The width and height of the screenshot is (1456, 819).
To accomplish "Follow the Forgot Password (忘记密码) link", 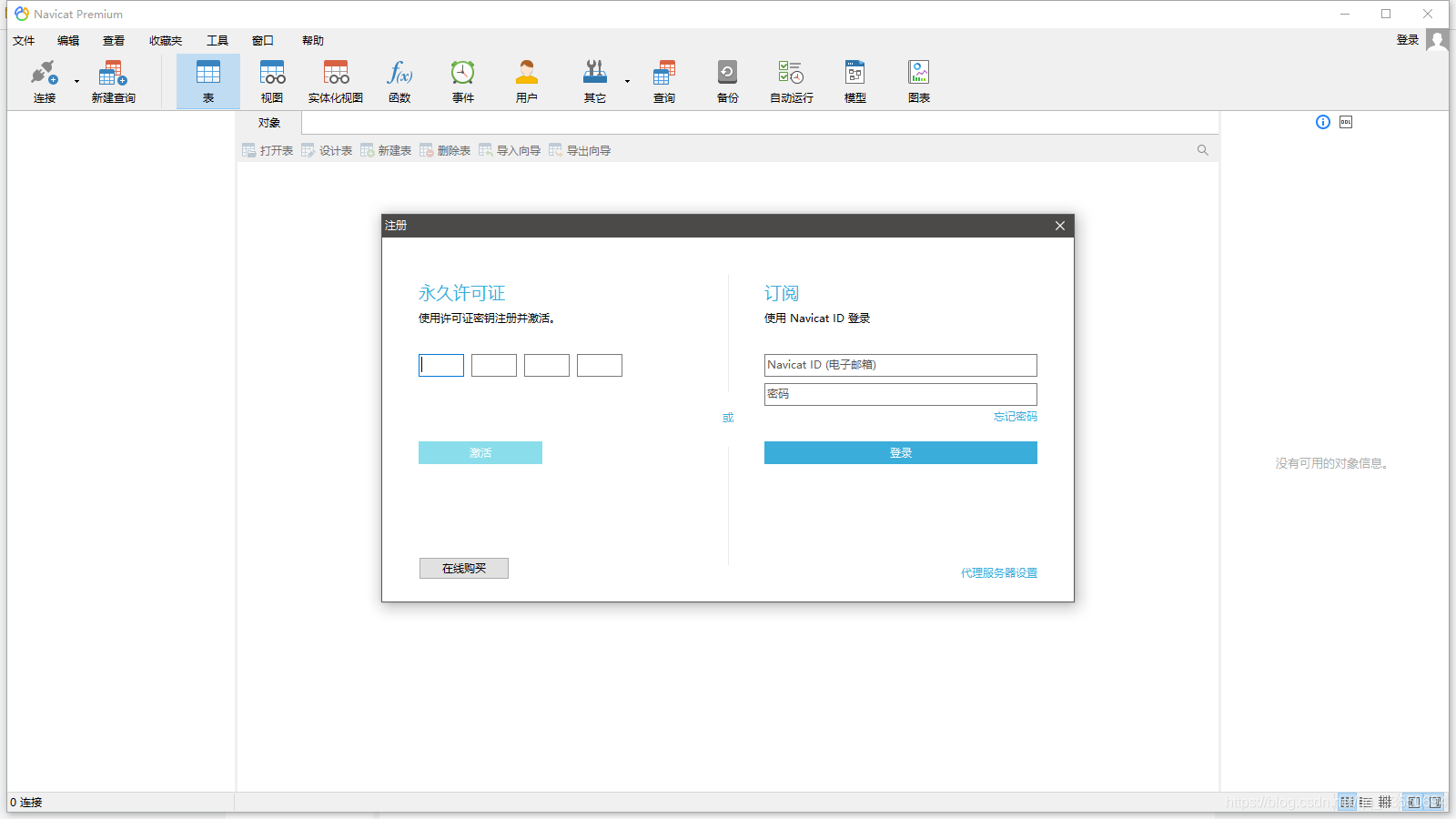I will tap(1016, 417).
